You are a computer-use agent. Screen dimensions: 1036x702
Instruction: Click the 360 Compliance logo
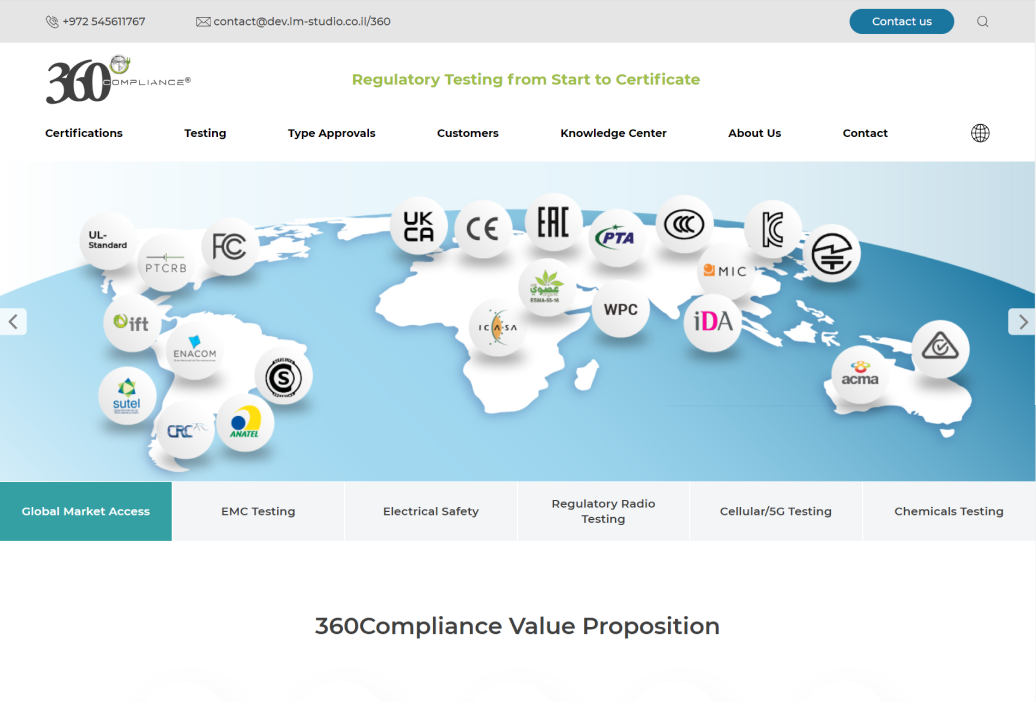118,79
